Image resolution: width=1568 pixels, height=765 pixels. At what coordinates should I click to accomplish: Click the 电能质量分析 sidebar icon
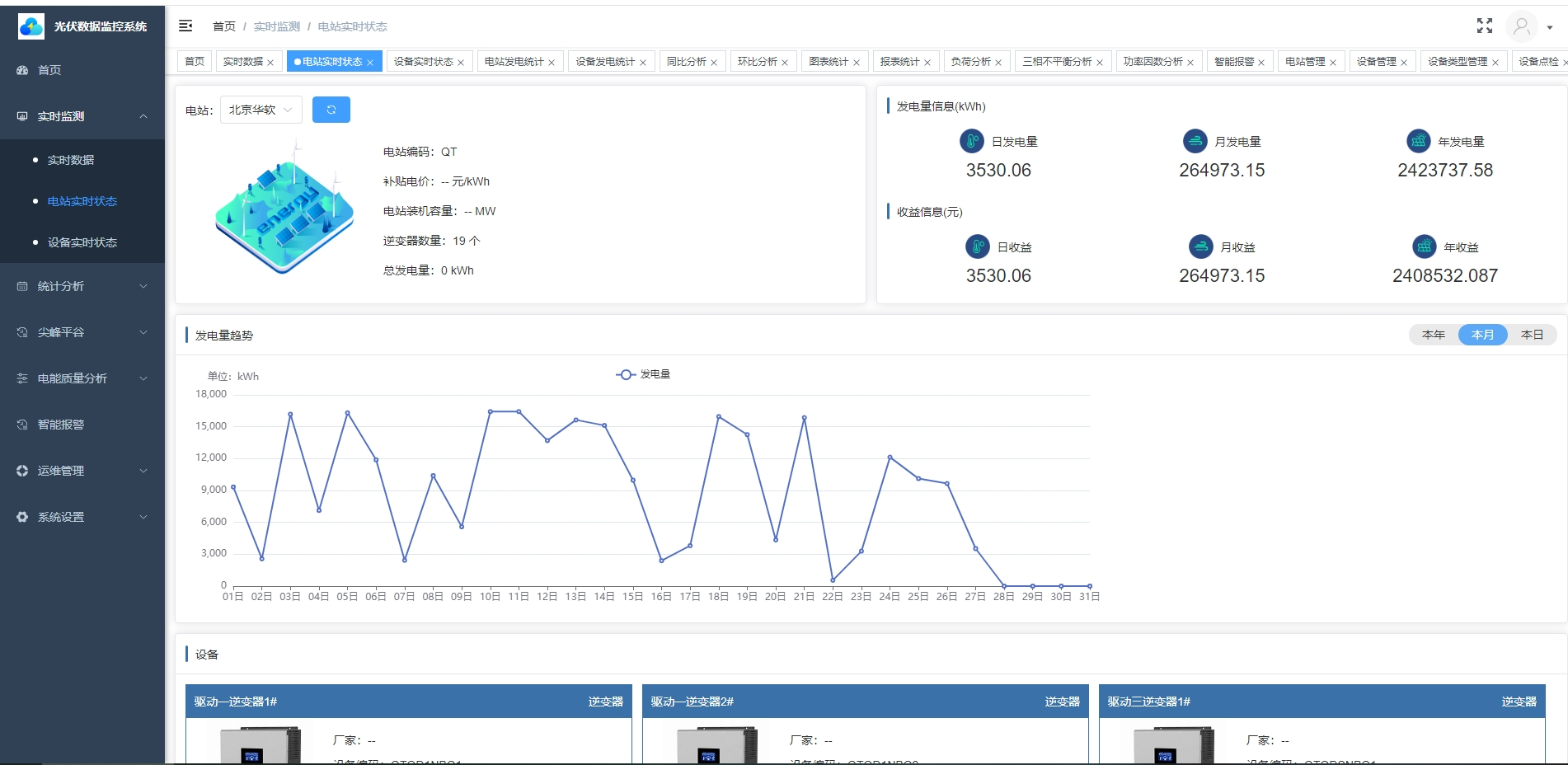(22, 378)
